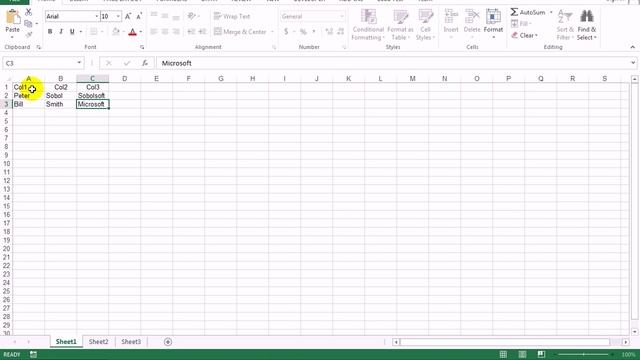Toggle Center alignment
The image size is (640, 360).
coord(165,31)
